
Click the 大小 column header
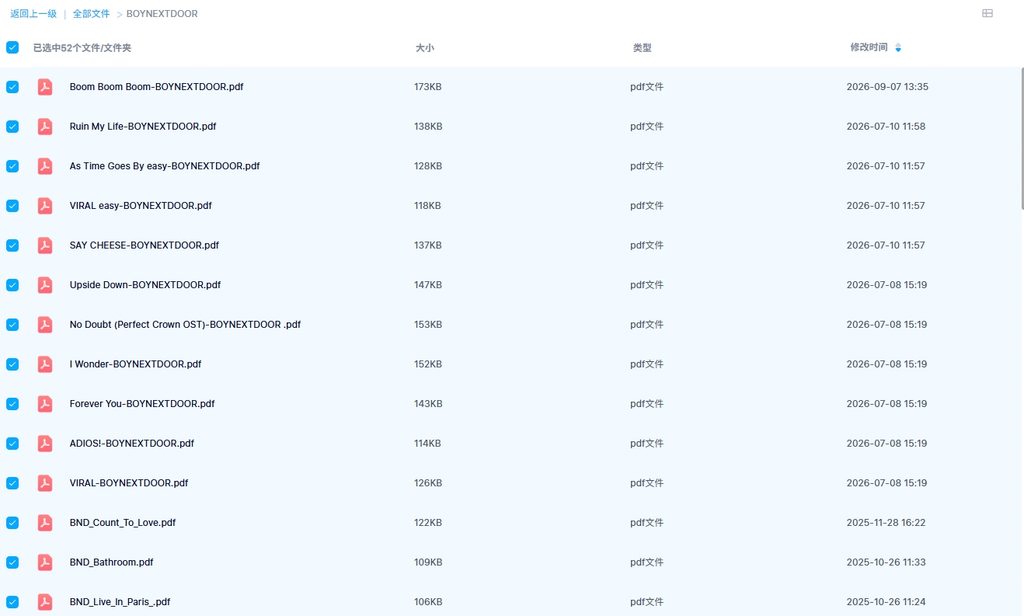424,48
